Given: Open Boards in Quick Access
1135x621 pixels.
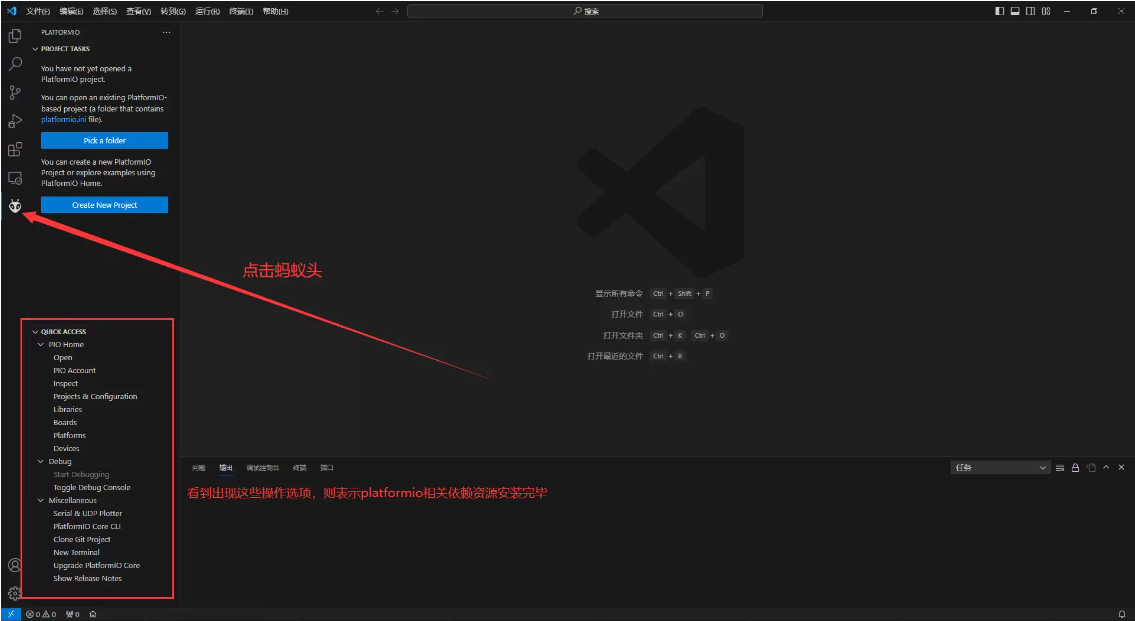Looking at the screenshot, I should pos(64,423).
